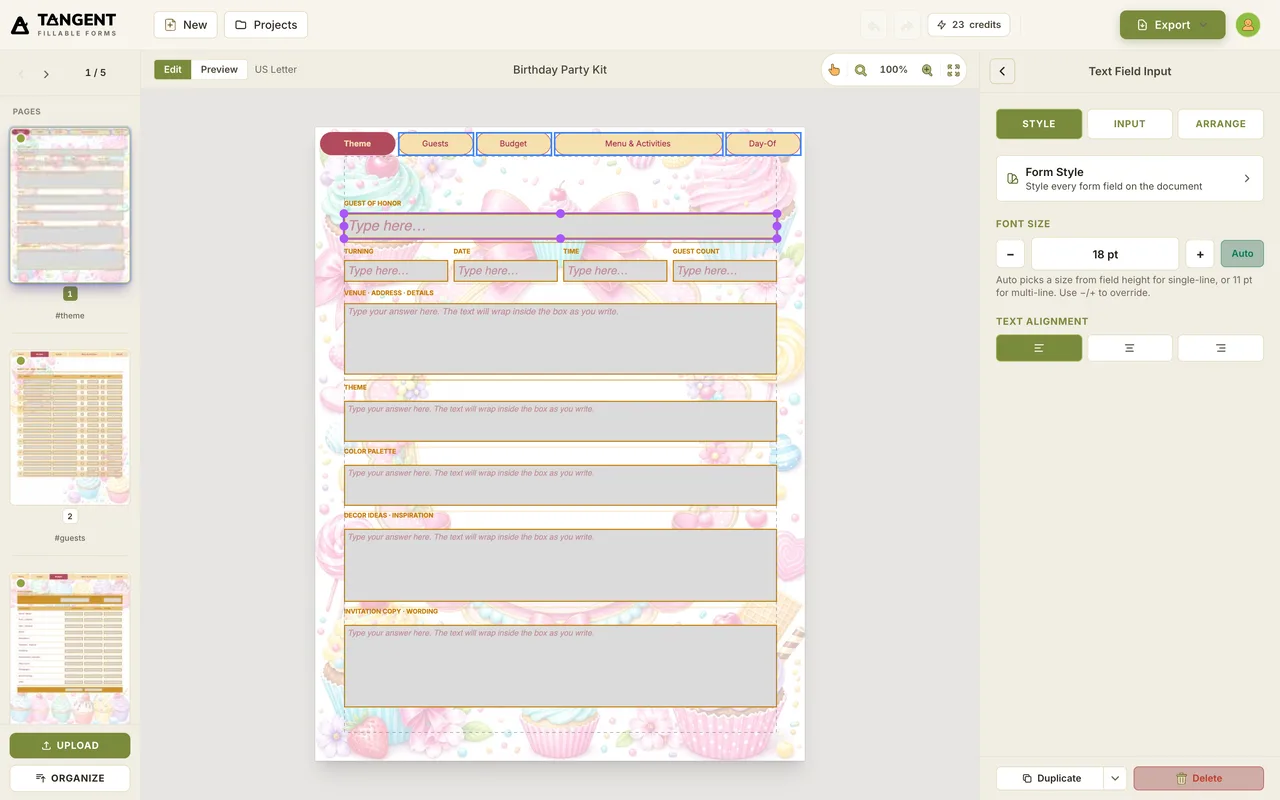Select the Invitation Copy Wording text area
The width and height of the screenshot is (1280, 800).
click(560, 666)
